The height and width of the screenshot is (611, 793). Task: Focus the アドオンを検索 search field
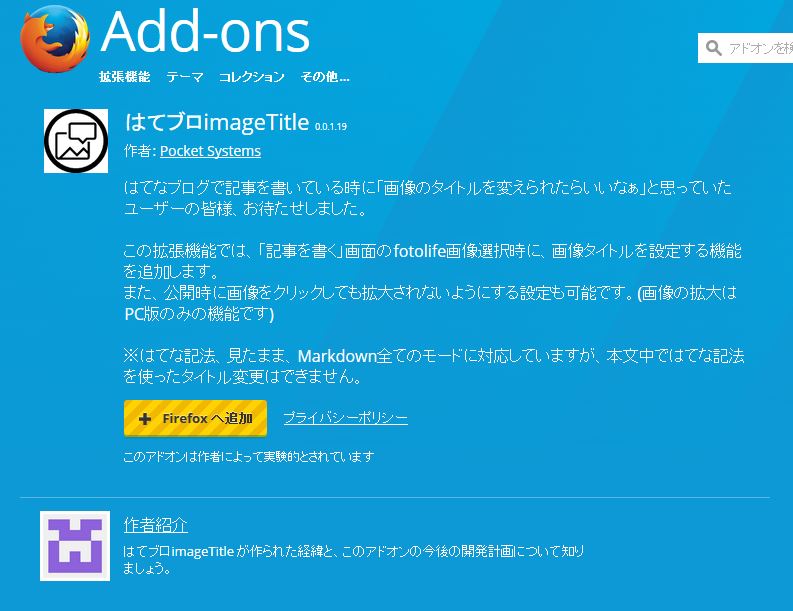tap(745, 48)
